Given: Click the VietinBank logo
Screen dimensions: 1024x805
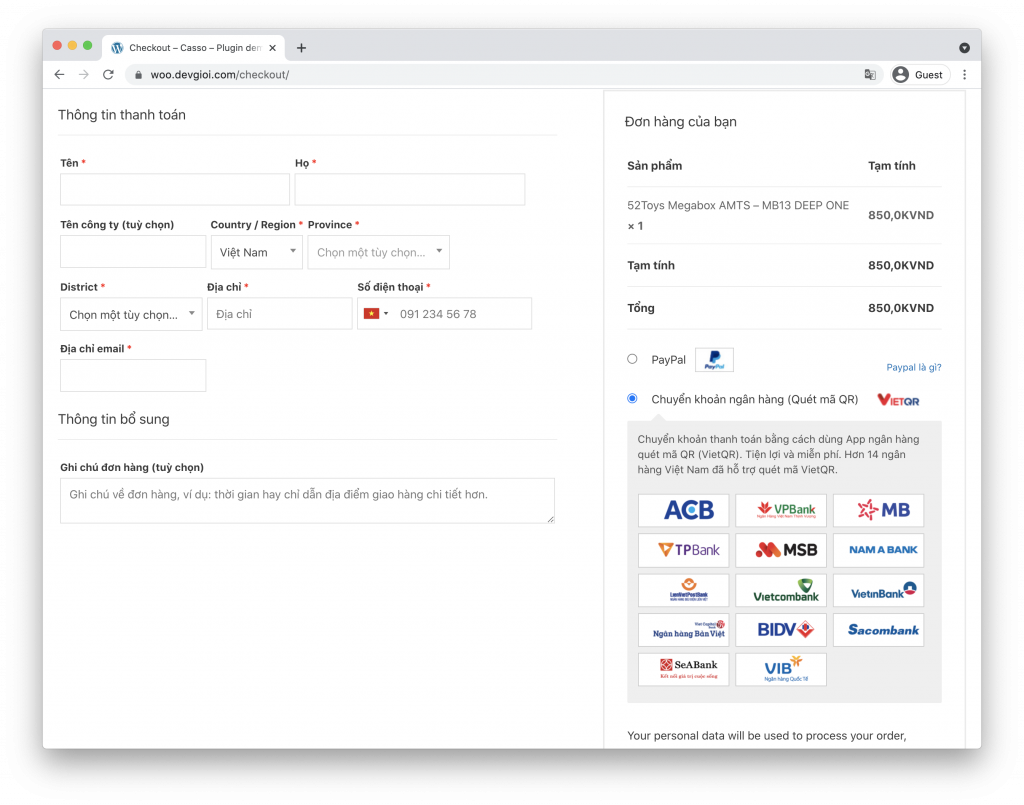Looking at the screenshot, I should click(878, 590).
